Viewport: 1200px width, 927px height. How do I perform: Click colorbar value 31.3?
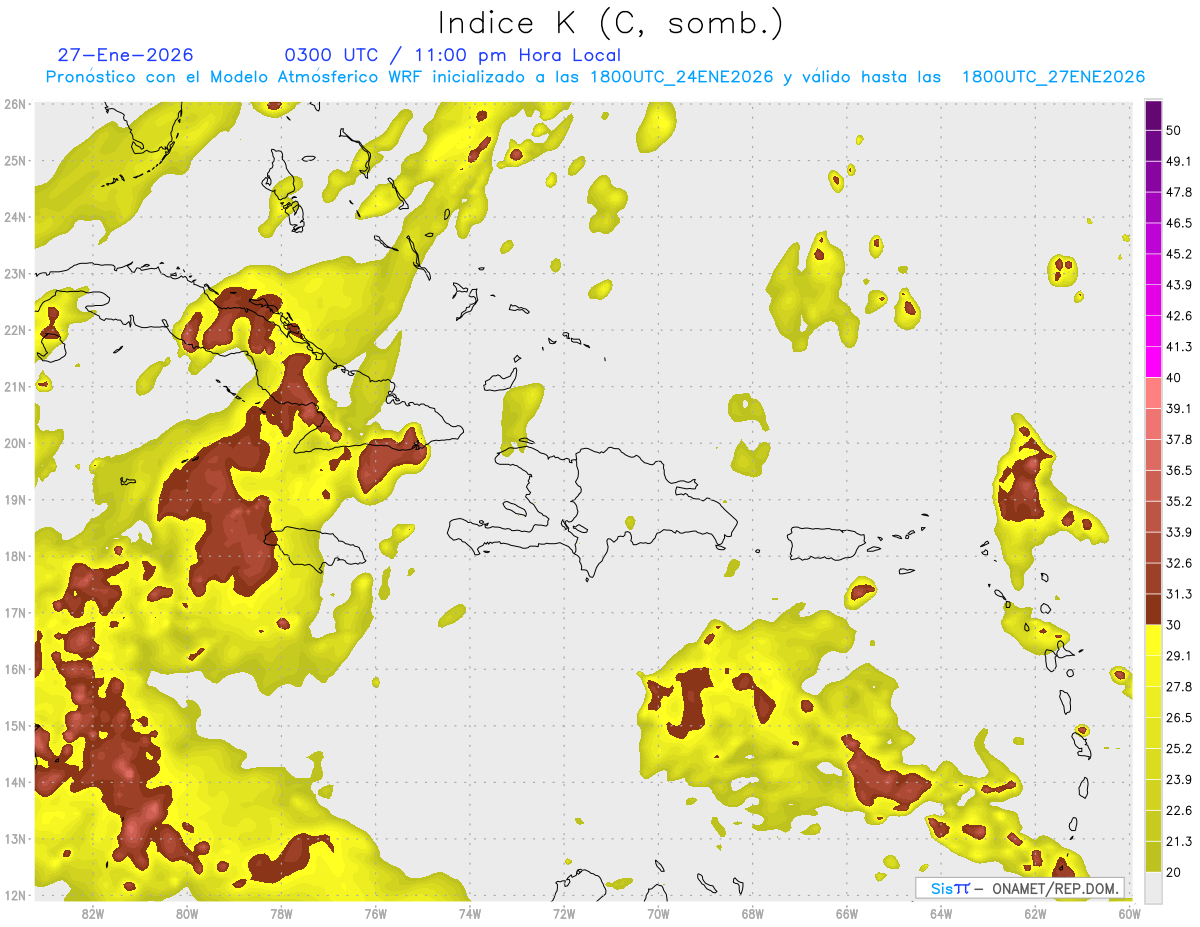point(1179,594)
